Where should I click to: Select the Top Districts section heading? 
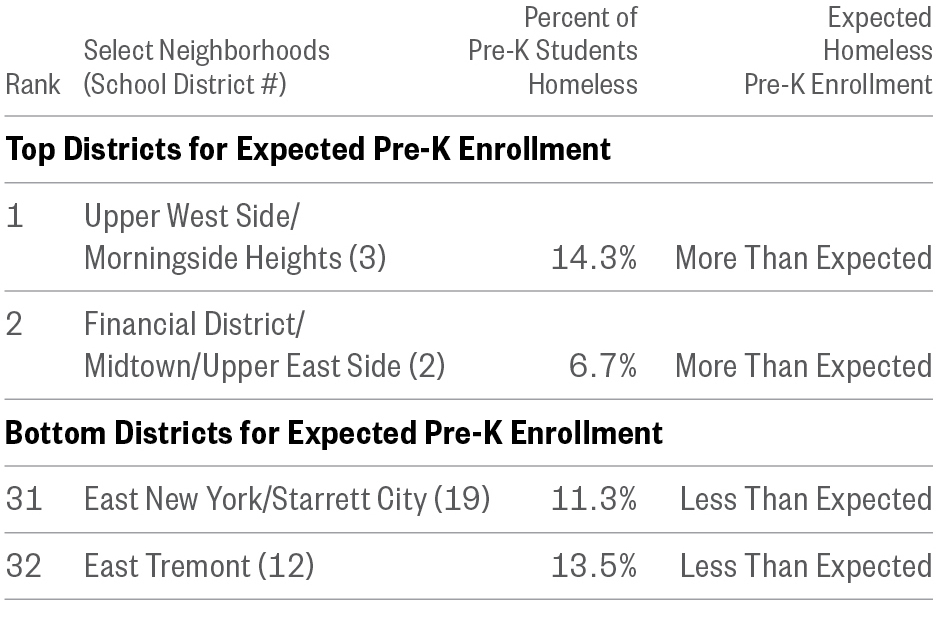308,150
